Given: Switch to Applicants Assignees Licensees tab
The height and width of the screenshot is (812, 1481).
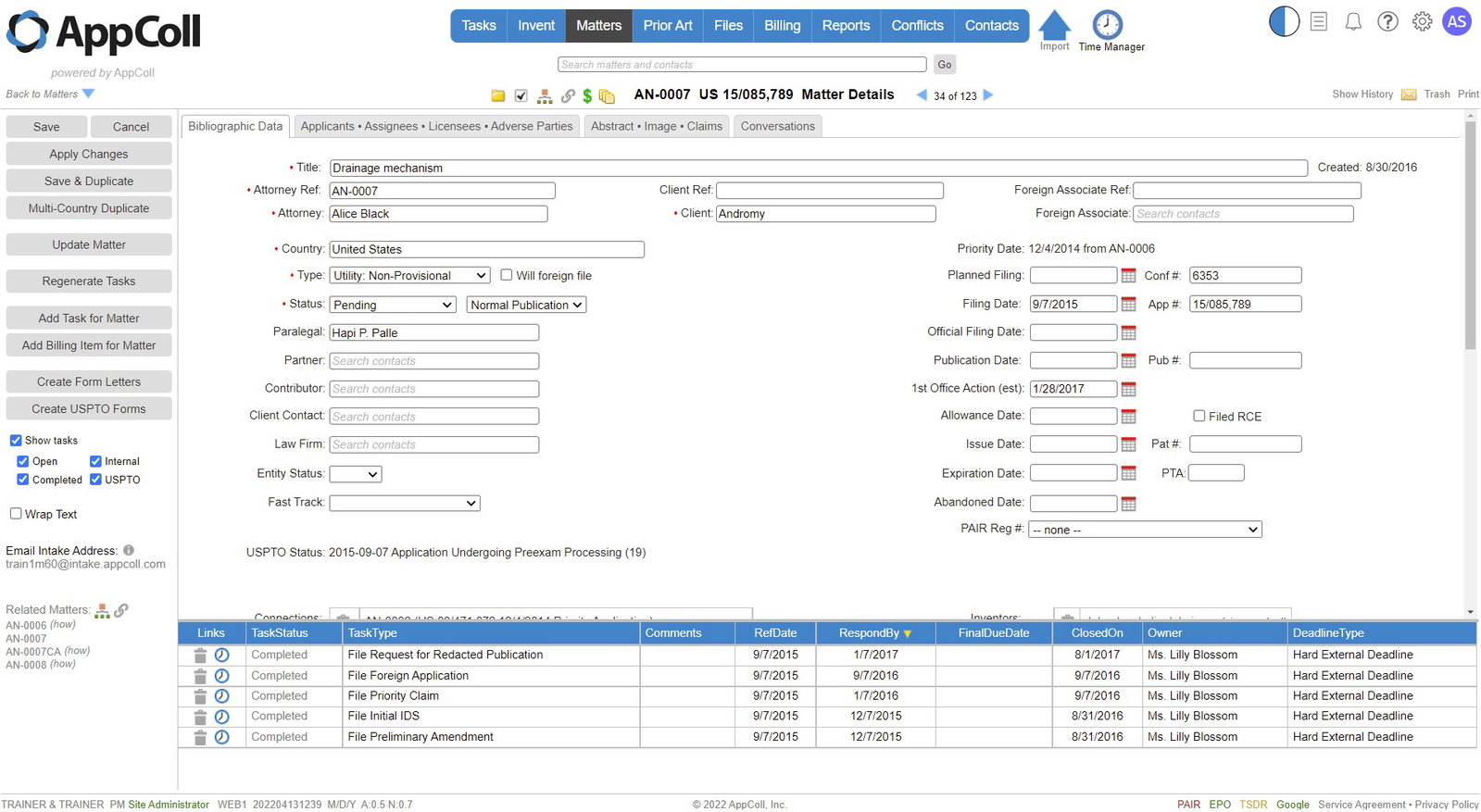Looking at the screenshot, I should coord(436,126).
